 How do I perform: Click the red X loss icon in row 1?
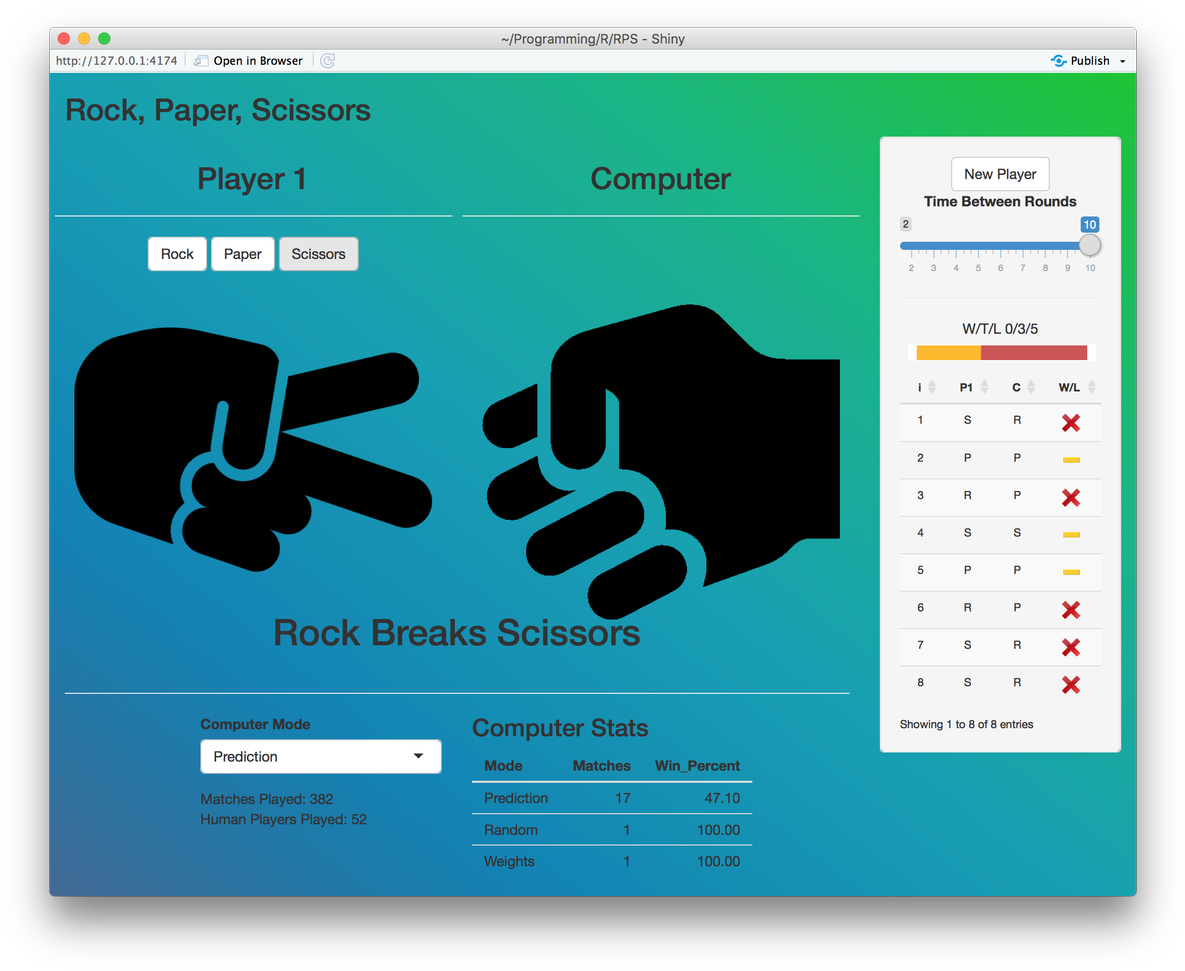[x=1070, y=422]
